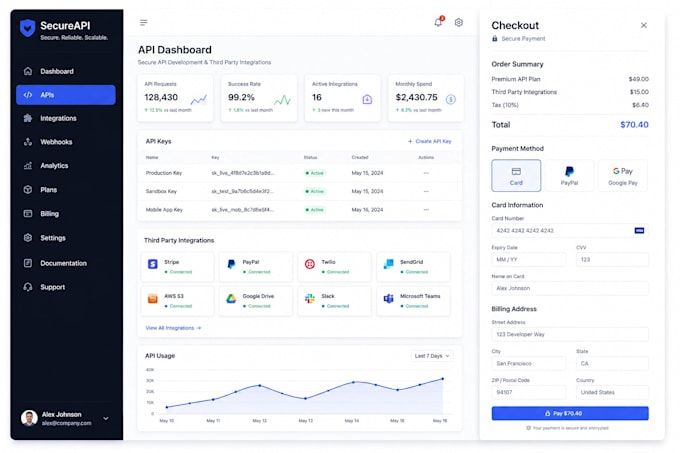The width and height of the screenshot is (680, 453).
Task: Click the Secure Payment lock icon
Action: tap(494, 39)
